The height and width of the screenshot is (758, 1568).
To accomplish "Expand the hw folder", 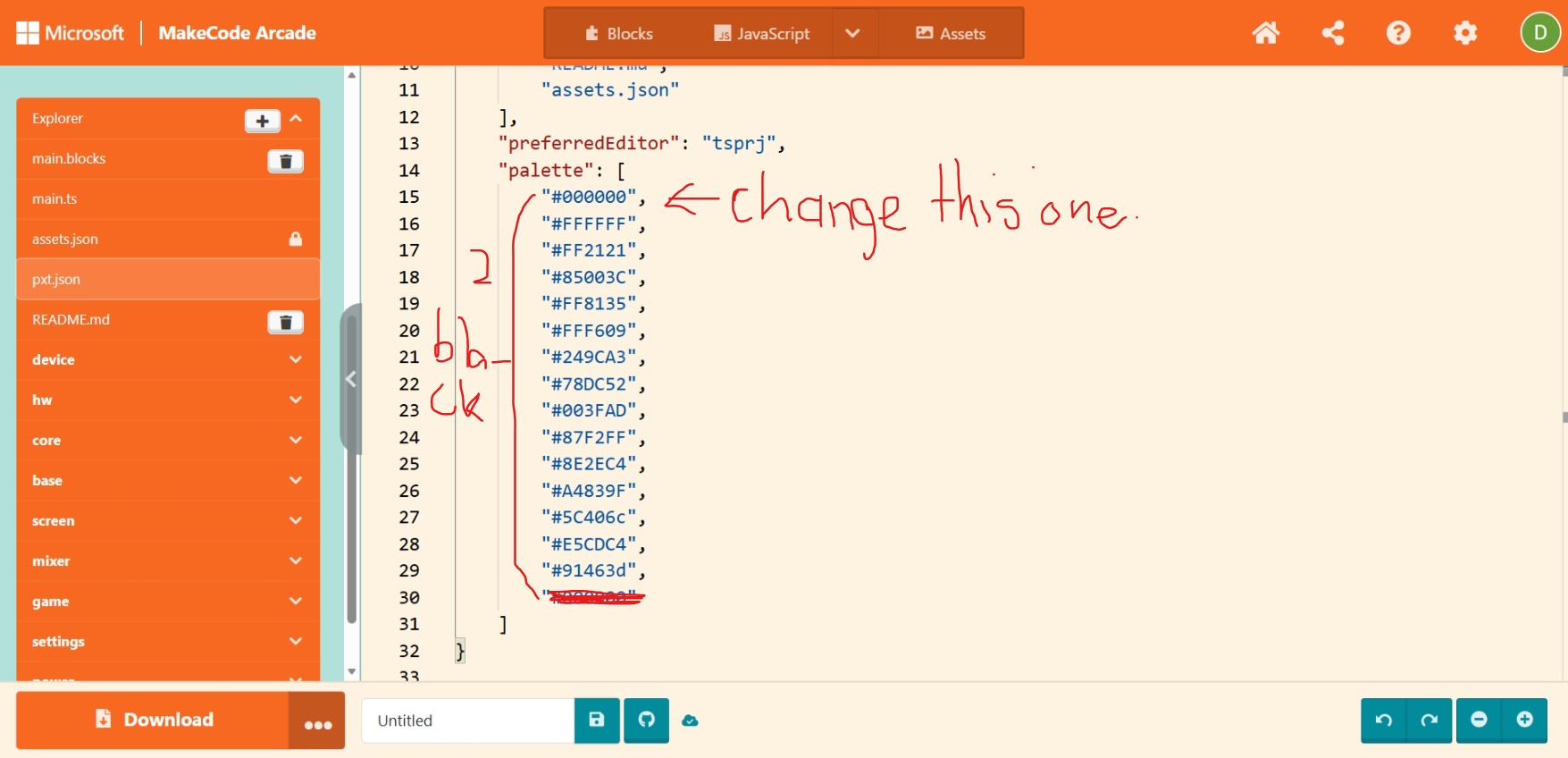I will pos(168,400).
